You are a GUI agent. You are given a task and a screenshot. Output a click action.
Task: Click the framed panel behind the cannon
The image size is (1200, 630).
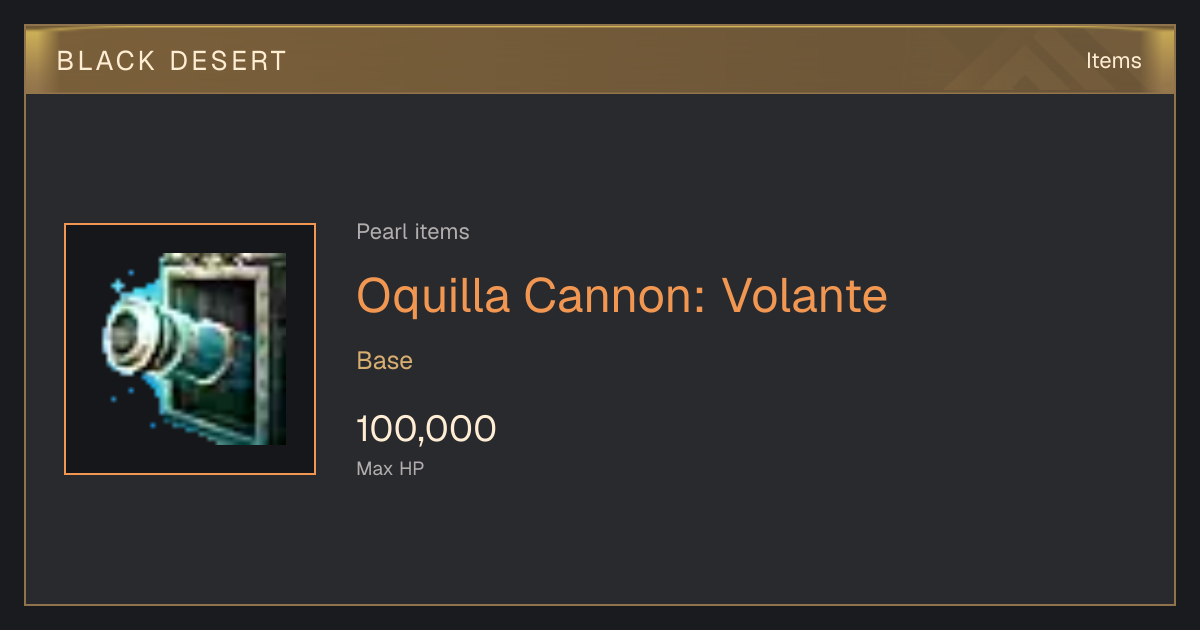(x=218, y=346)
